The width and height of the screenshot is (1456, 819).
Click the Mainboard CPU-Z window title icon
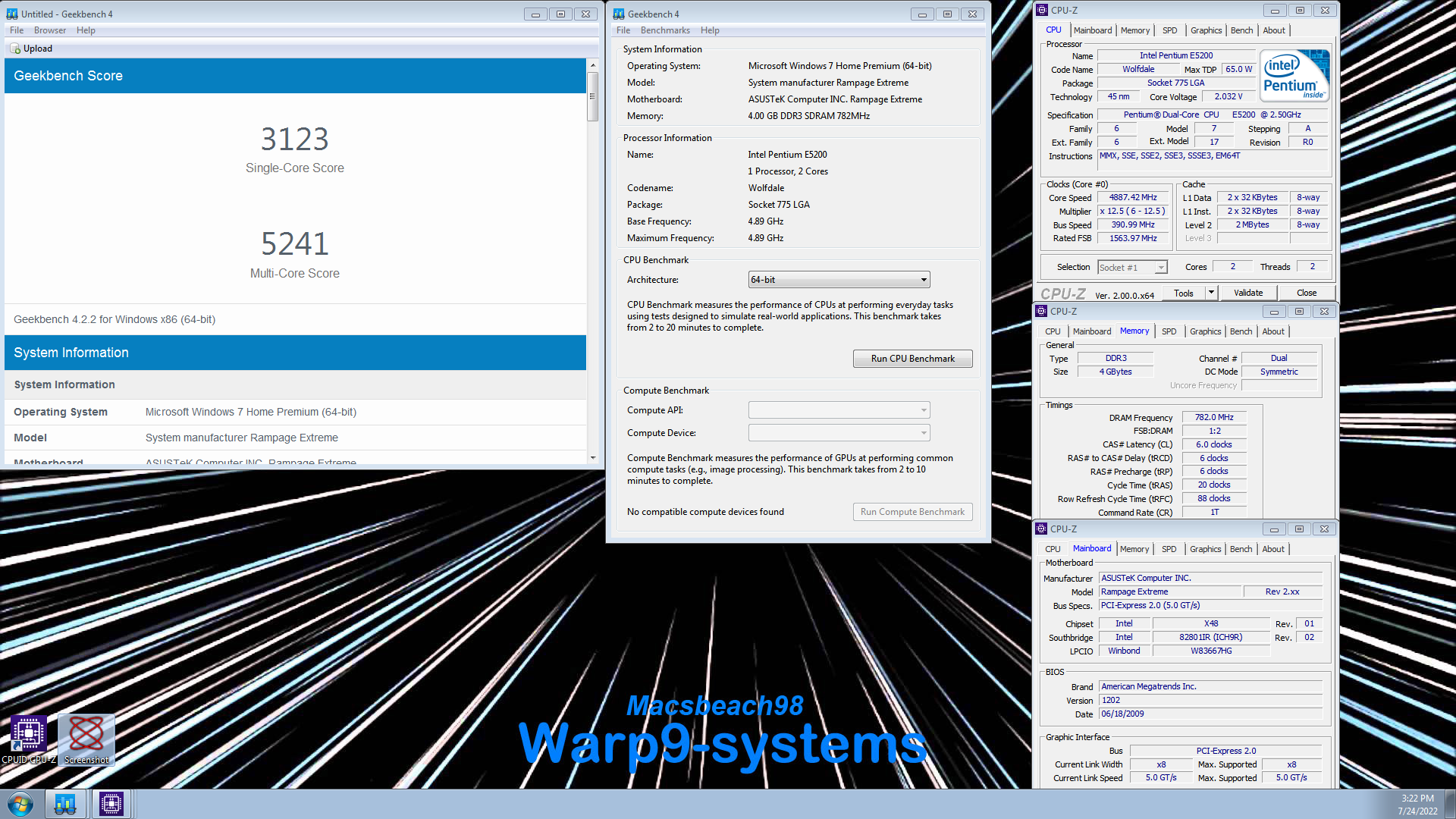1041,529
